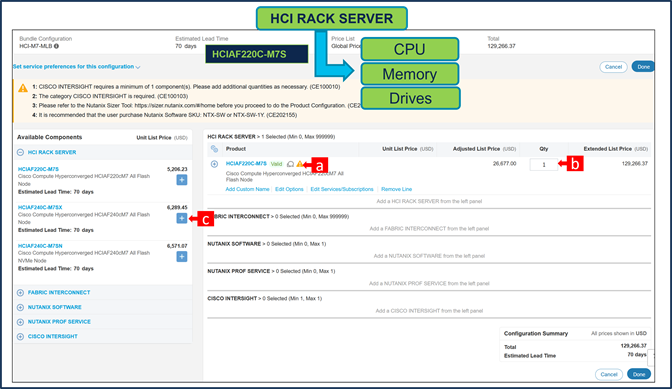Image resolution: width=672 pixels, height=389 pixels.
Task: Click the Extended List Price column header
Action: tap(615, 149)
